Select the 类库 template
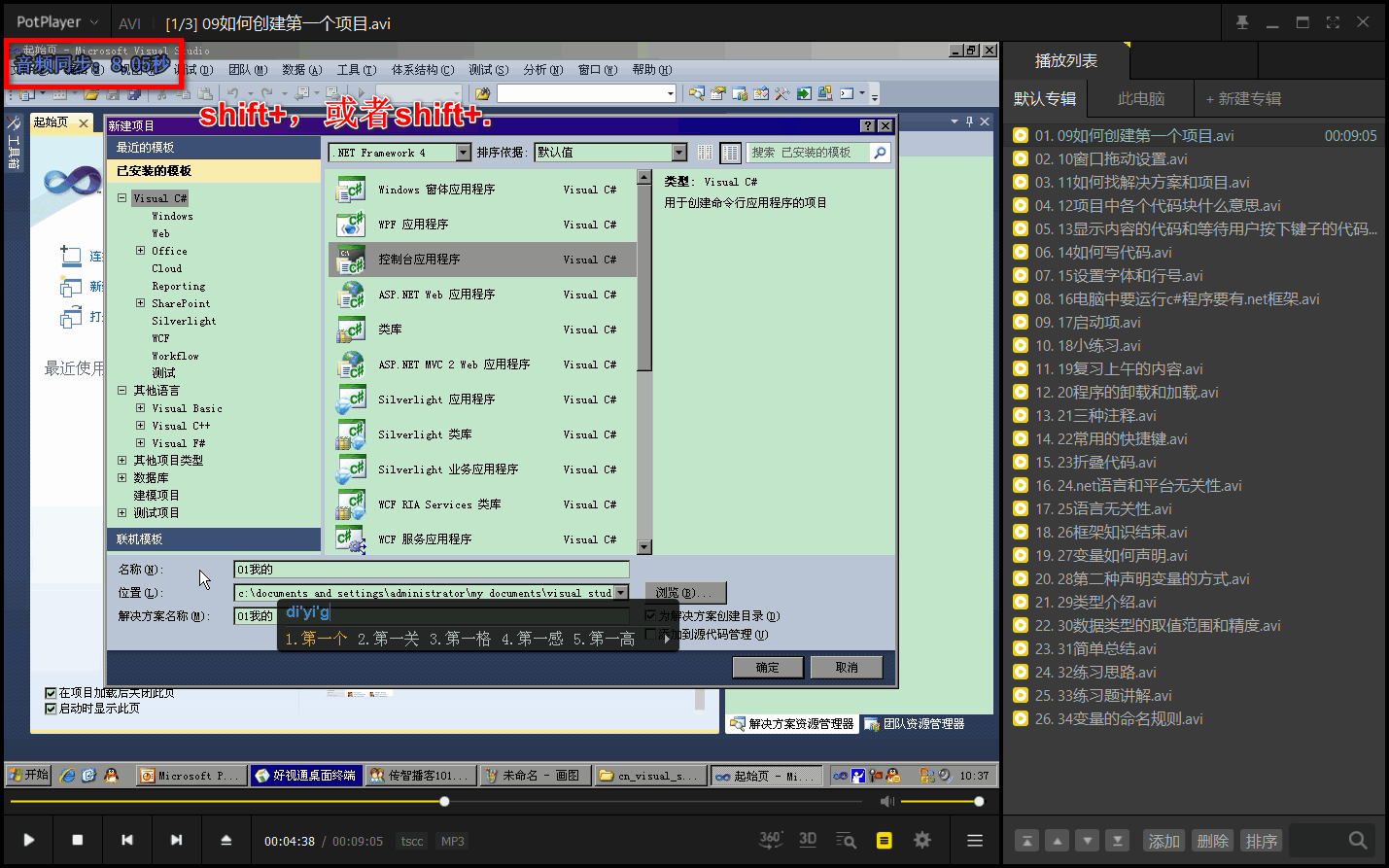 click(x=483, y=330)
